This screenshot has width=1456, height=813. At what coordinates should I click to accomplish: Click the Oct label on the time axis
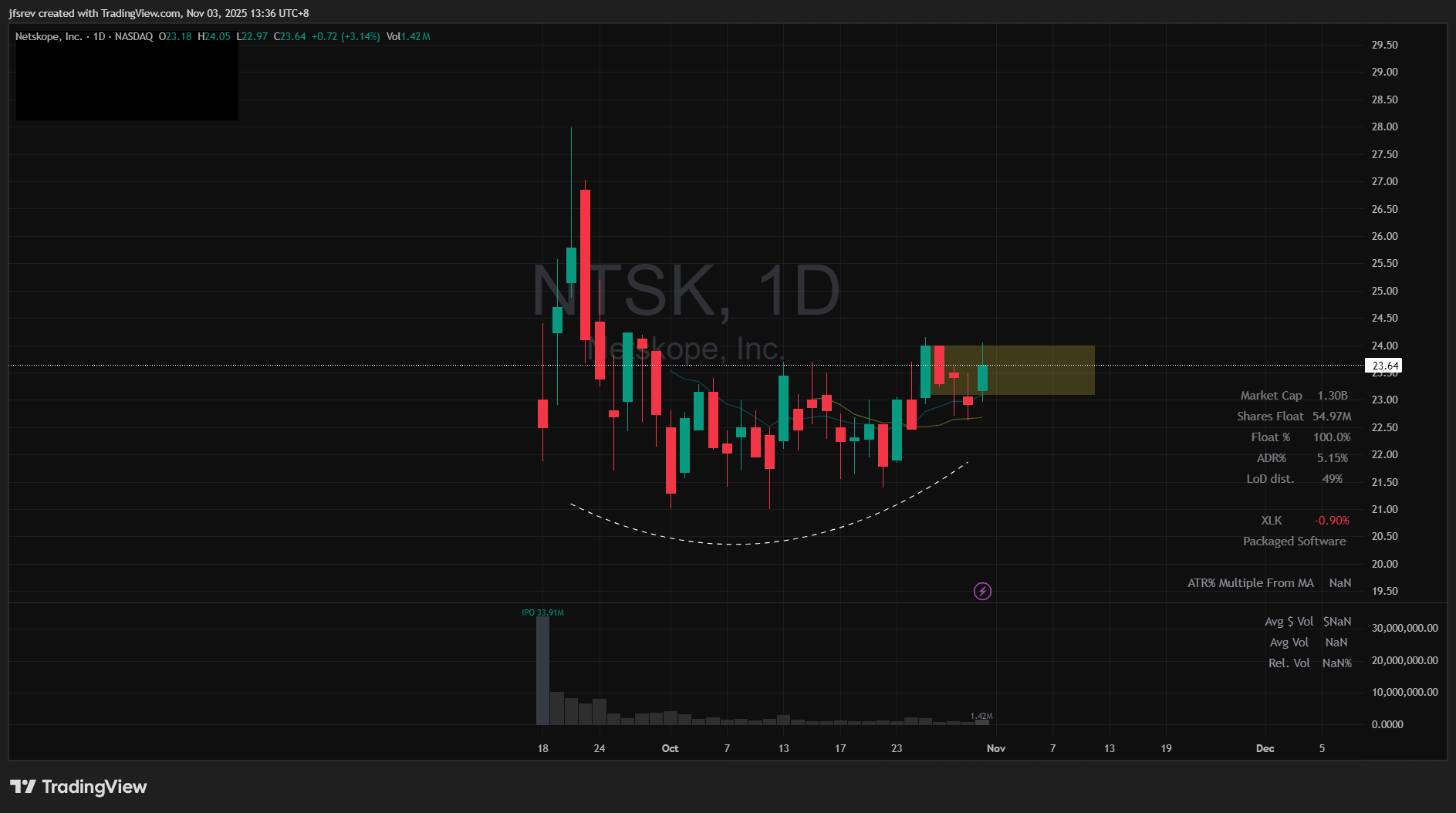(x=670, y=748)
